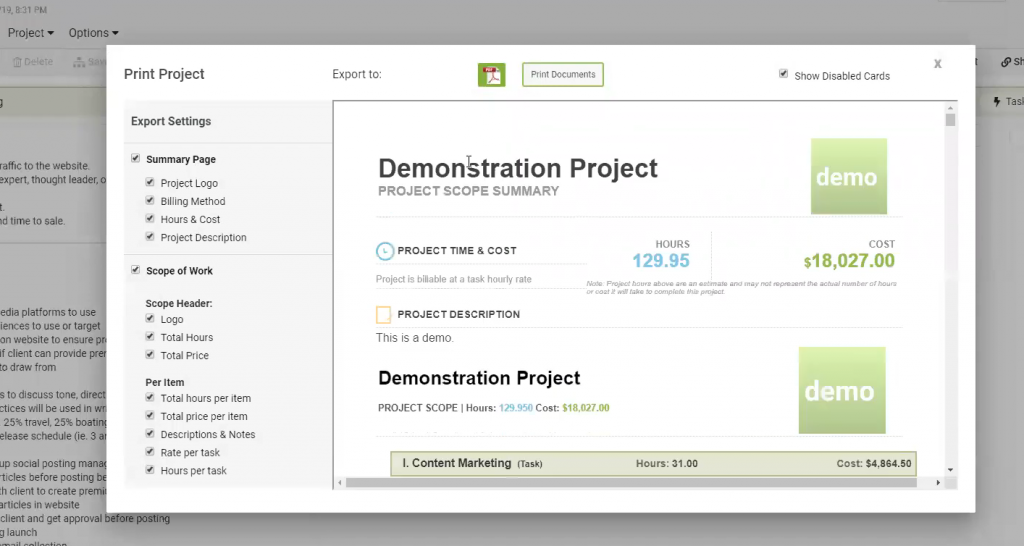Toggle the Total Hours checkbox
This screenshot has width=1024, height=546.
150,336
